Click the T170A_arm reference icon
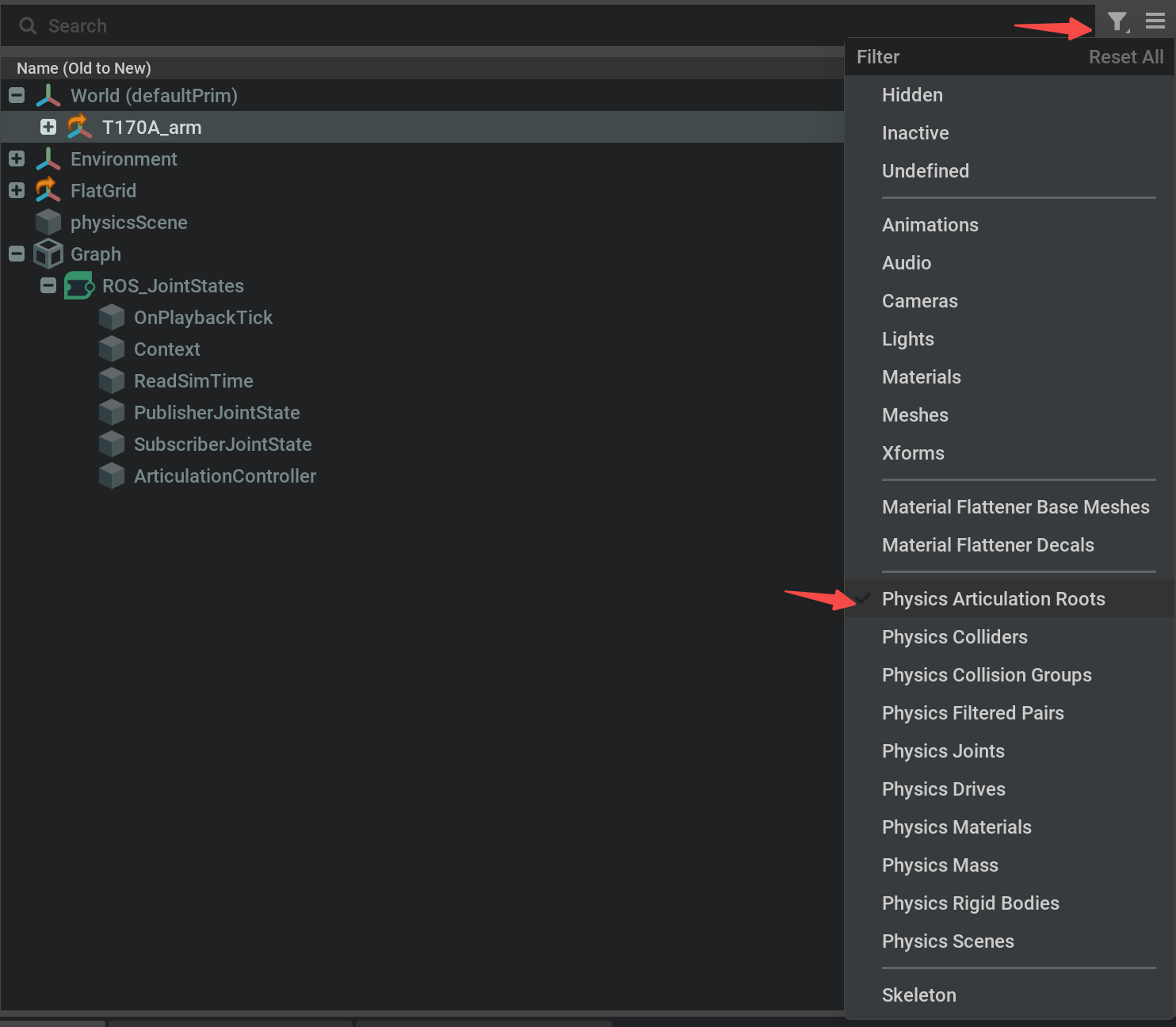 point(79,127)
